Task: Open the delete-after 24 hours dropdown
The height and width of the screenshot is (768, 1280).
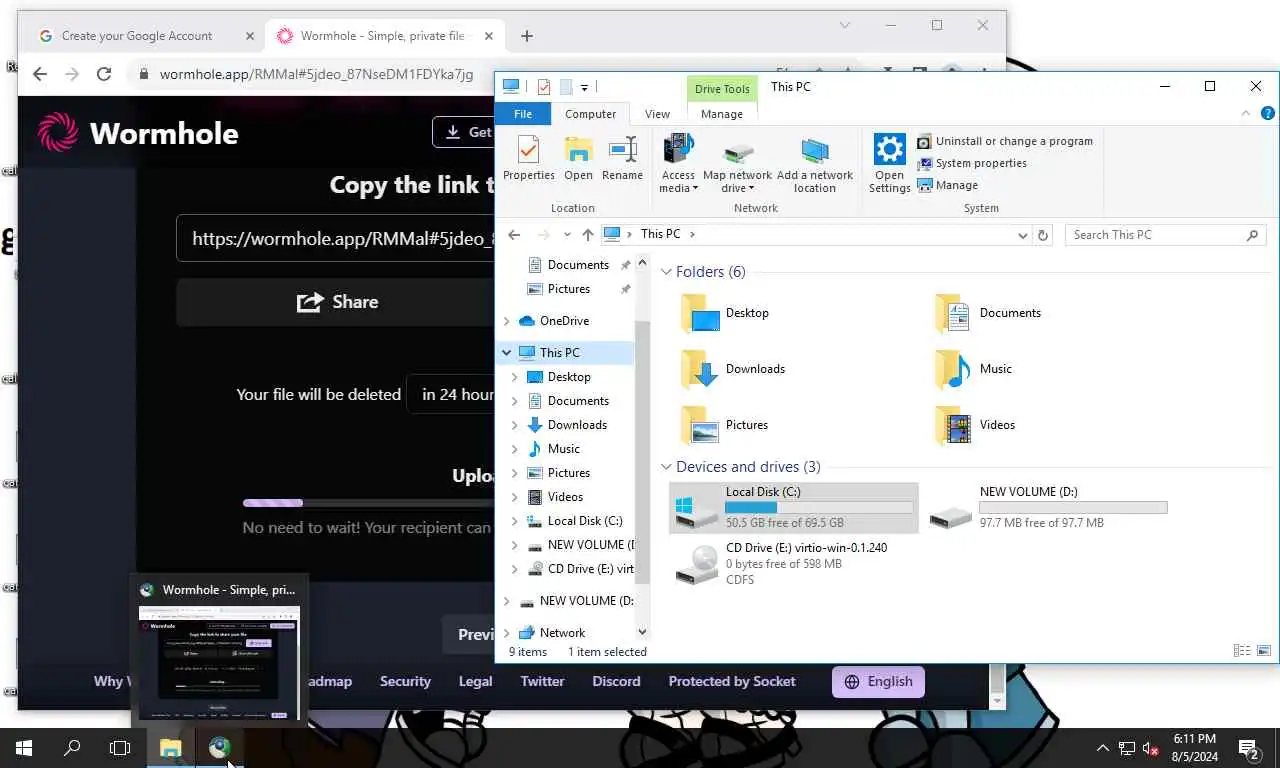Action: click(x=451, y=395)
